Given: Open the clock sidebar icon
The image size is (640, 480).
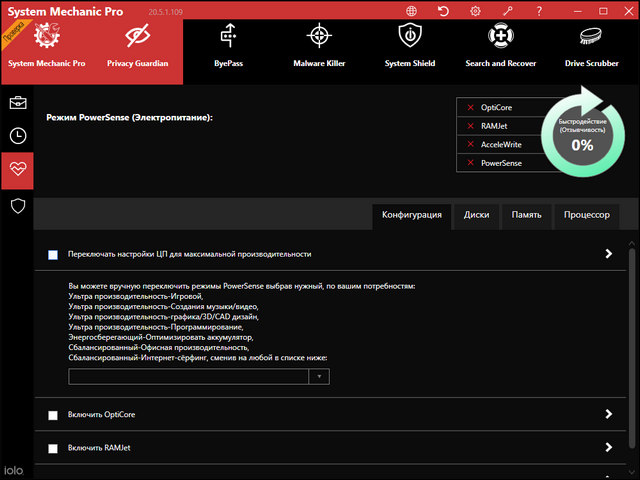Looking at the screenshot, I should tap(17, 136).
